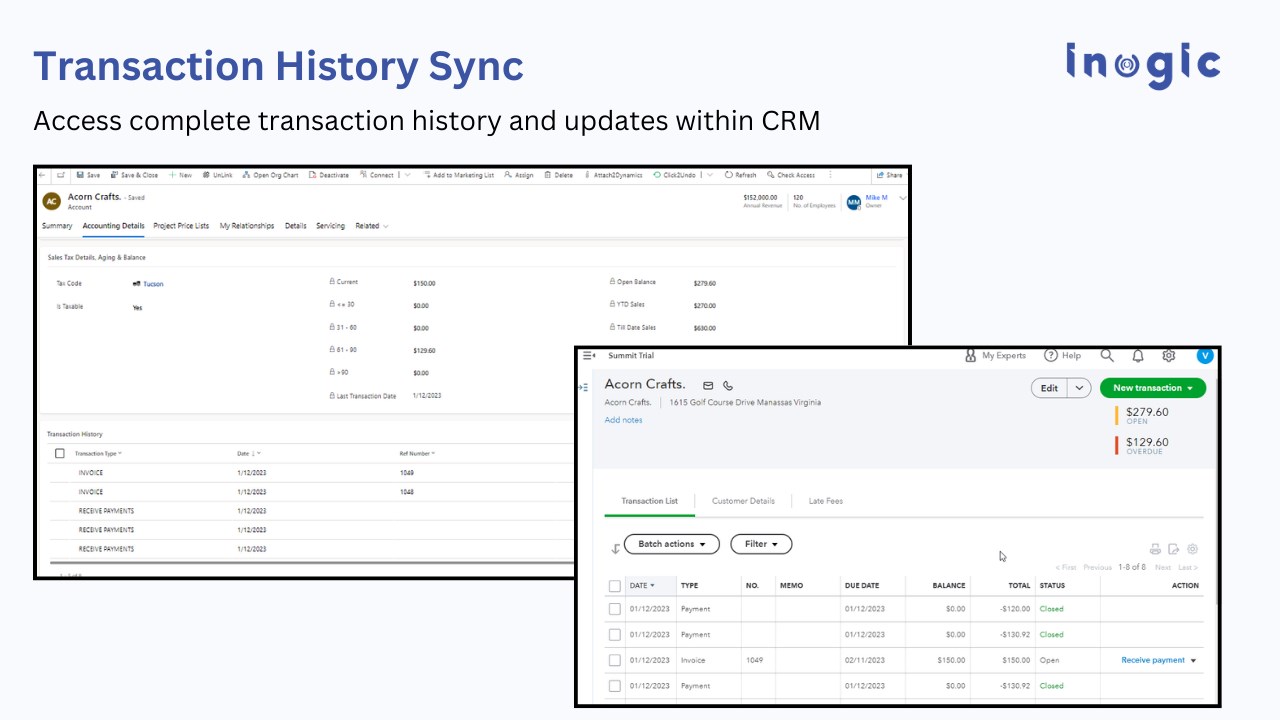This screenshot has width=1280, height=720.
Task: Open the Edit dropdown arrow
Action: 1079,388
